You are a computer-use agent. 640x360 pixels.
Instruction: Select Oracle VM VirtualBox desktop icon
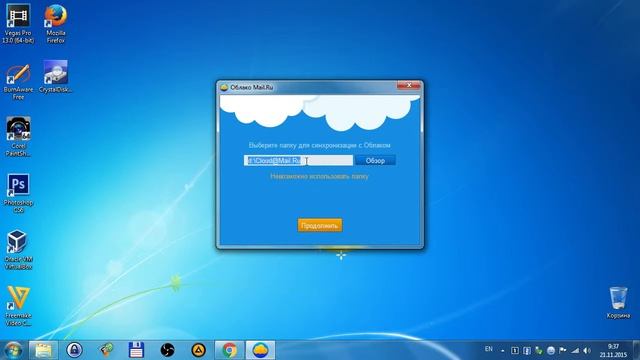(18, 250)
